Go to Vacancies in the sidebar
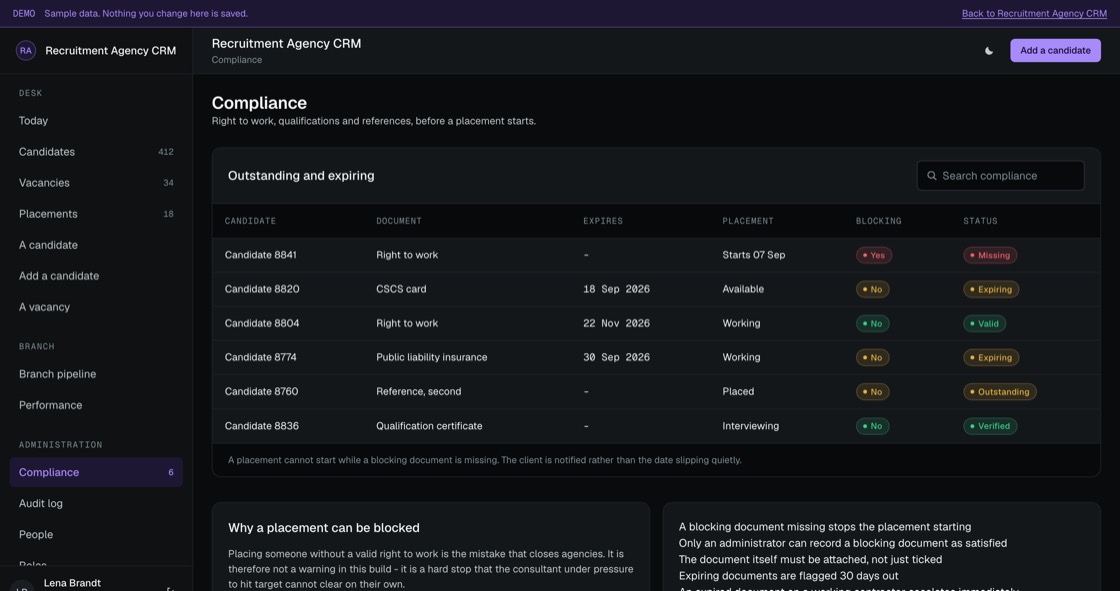 [96, 183]
